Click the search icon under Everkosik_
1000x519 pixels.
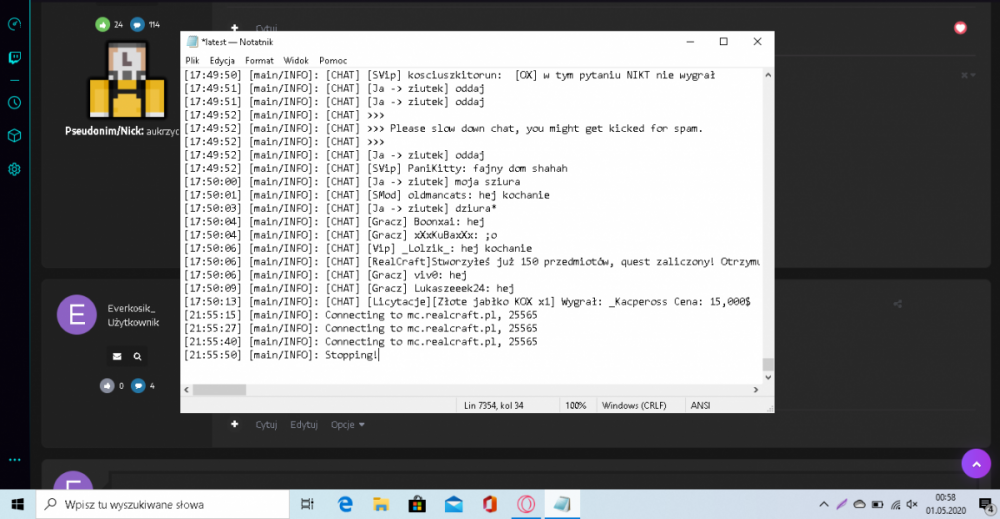coord(137,356)
